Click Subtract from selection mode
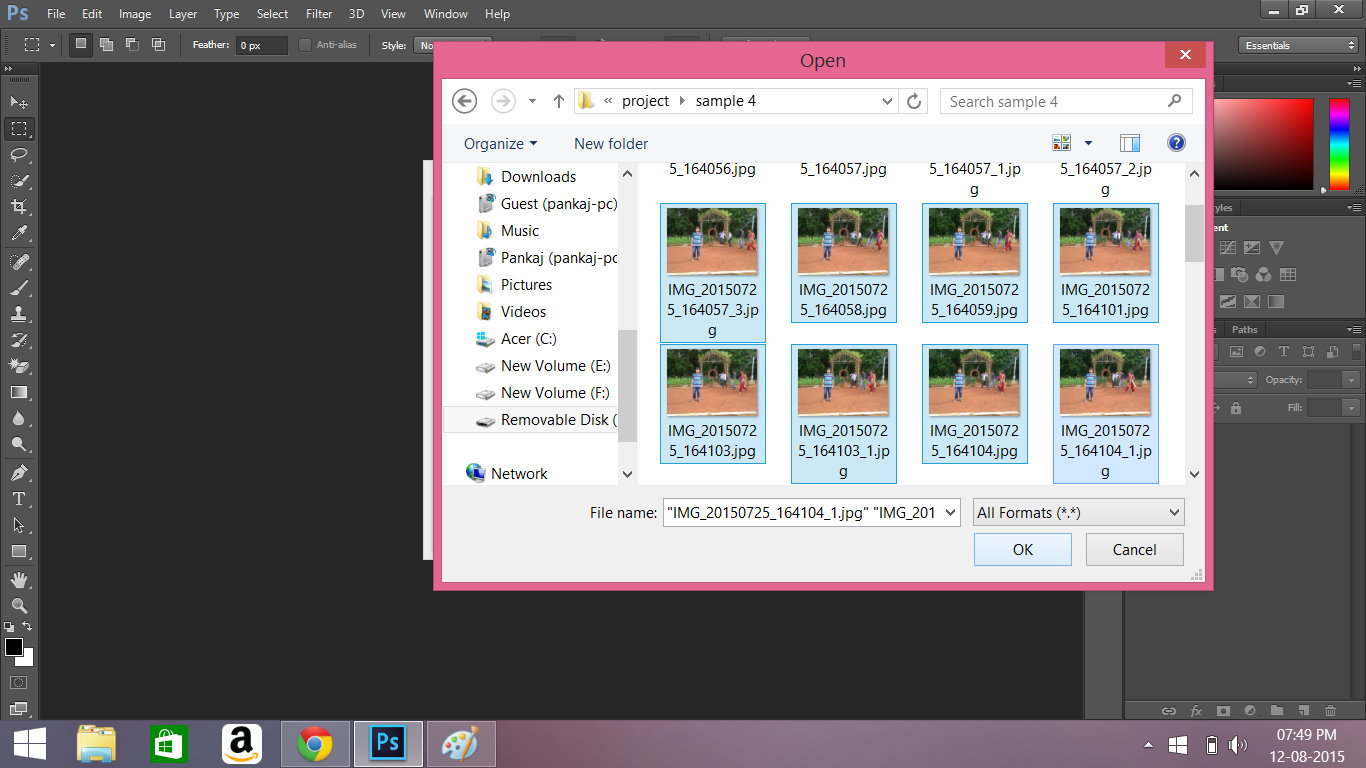 (x=132, y=44)
